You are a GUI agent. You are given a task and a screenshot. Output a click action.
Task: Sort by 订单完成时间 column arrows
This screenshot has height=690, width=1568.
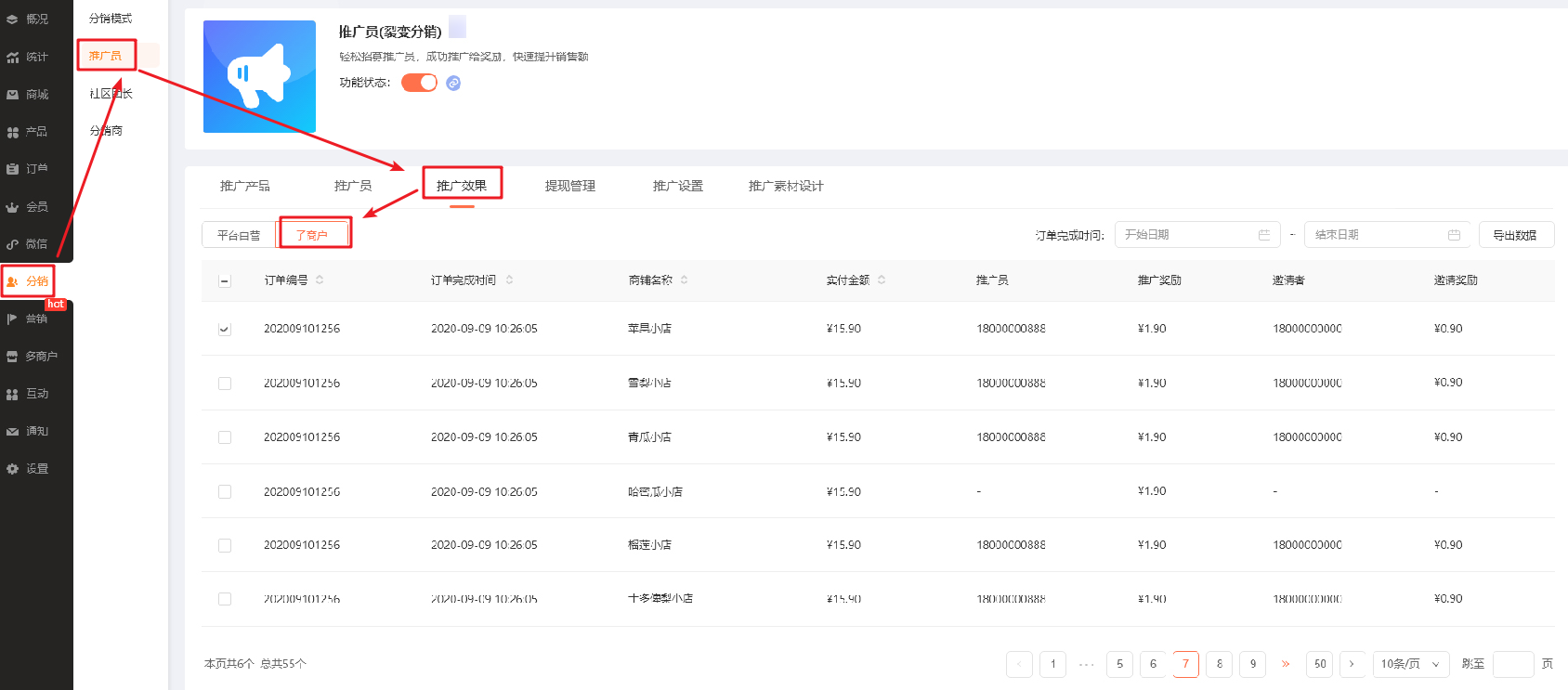[509, 280]
